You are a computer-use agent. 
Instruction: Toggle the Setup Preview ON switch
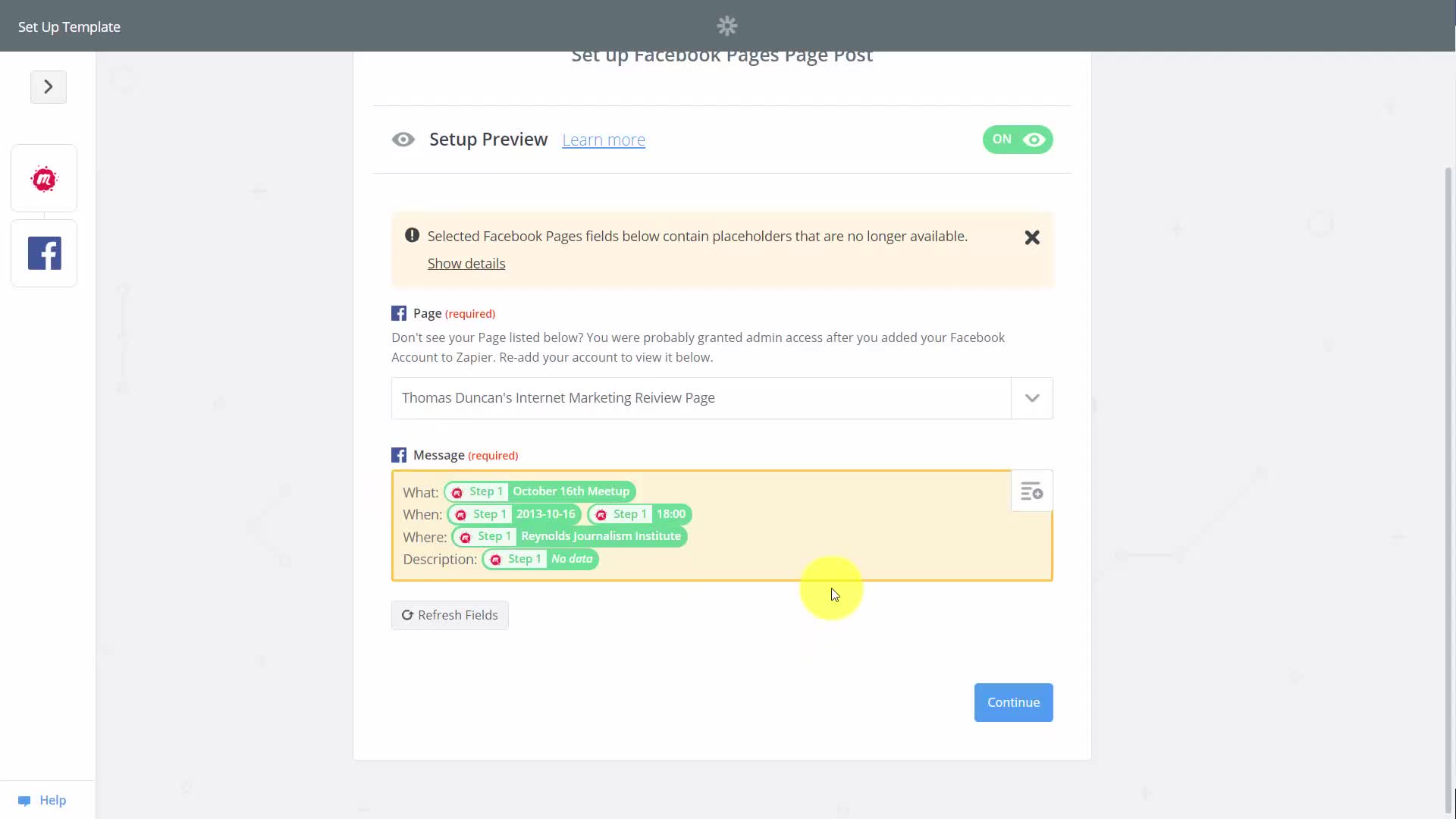1018,140
